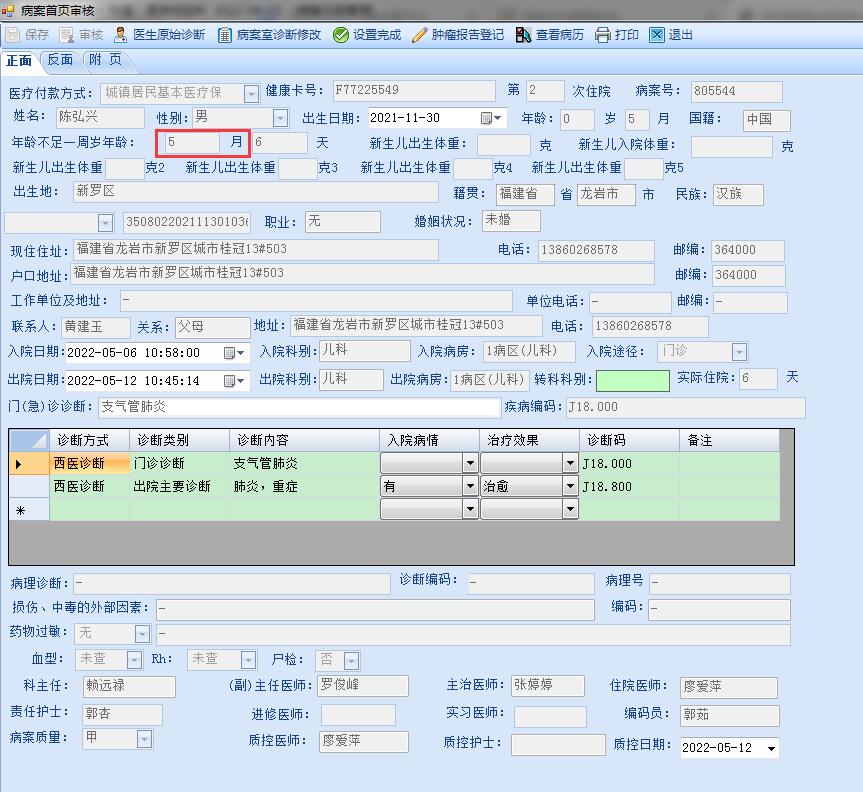The height and width of the screenshot is (792, 863).
Task: Open 入院日期 calendar picker icon
Action: pos(234,353)
